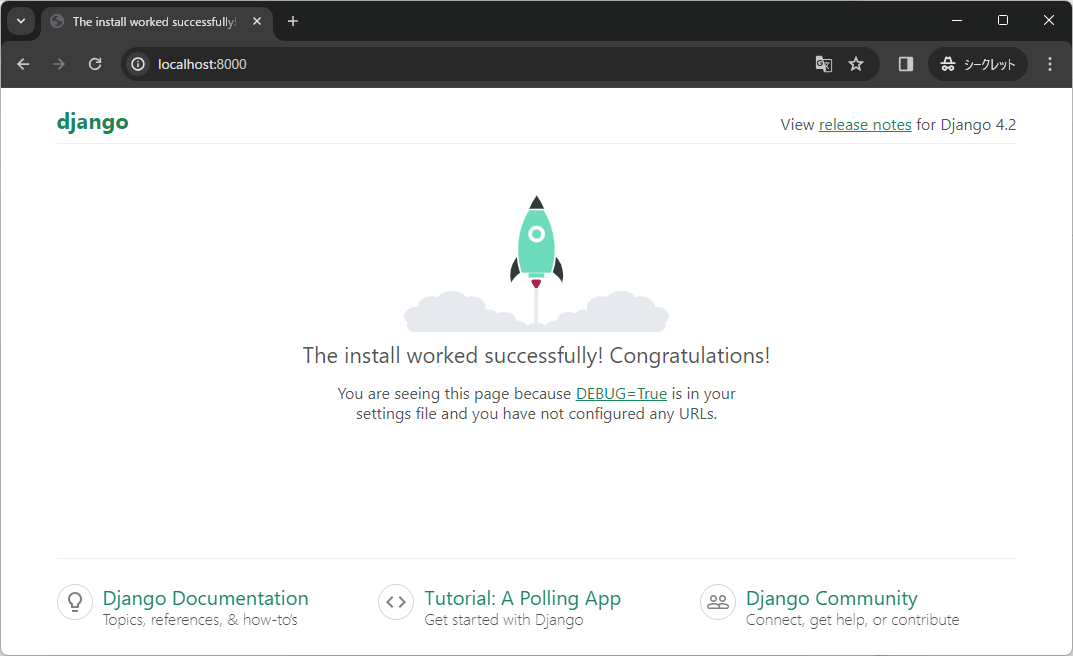Open the incognito シークレット indicator
The height and width of the screenshot is (656, 1073).
[x=978, y=64]
